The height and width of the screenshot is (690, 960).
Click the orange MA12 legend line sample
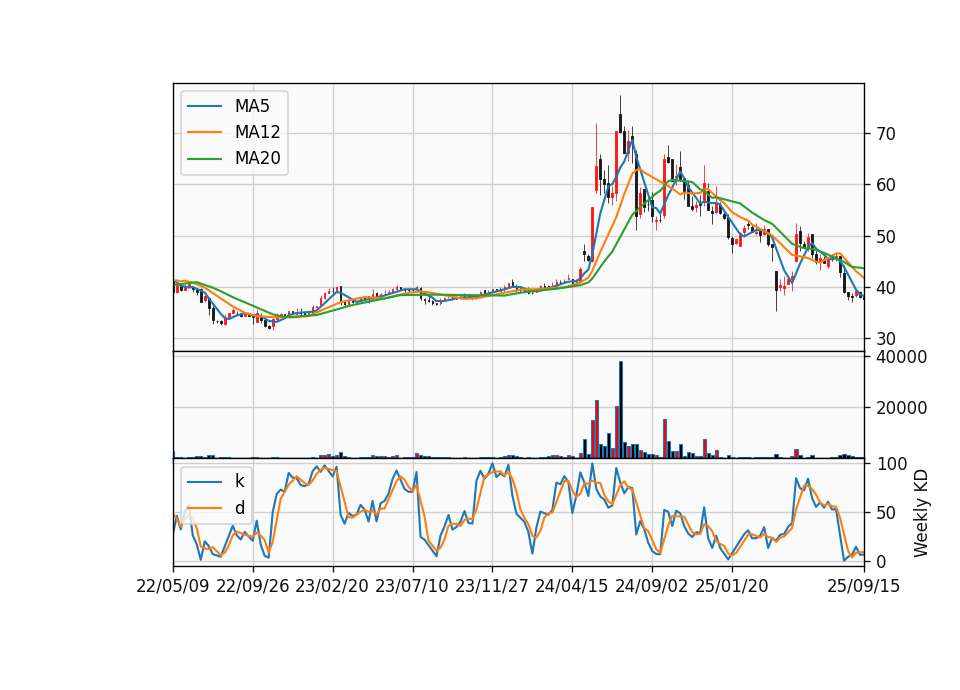204,132
